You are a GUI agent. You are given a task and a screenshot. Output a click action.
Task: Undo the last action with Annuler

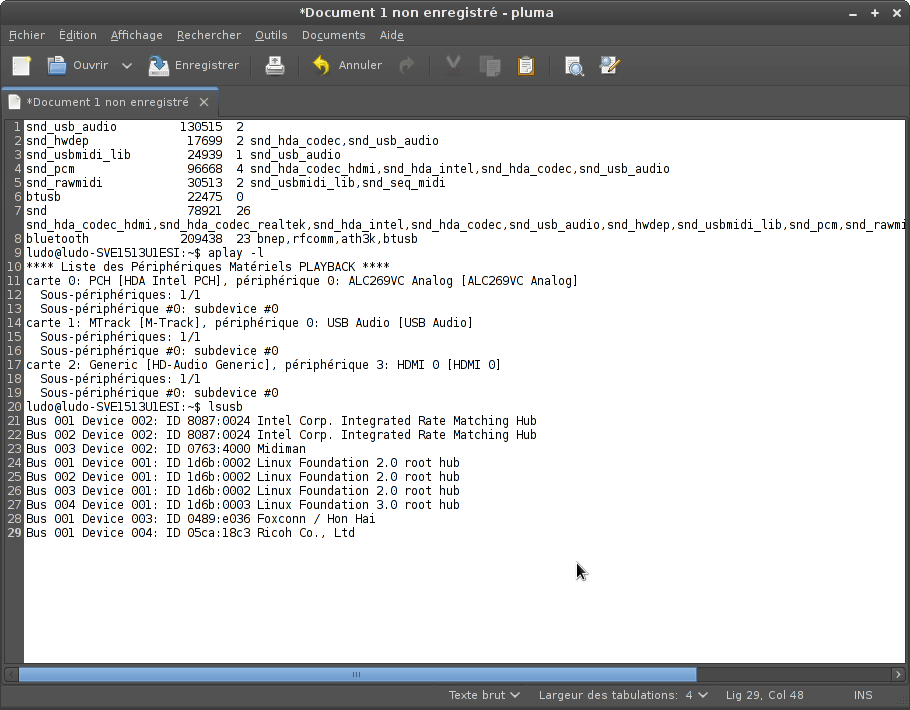pos(347,66)
